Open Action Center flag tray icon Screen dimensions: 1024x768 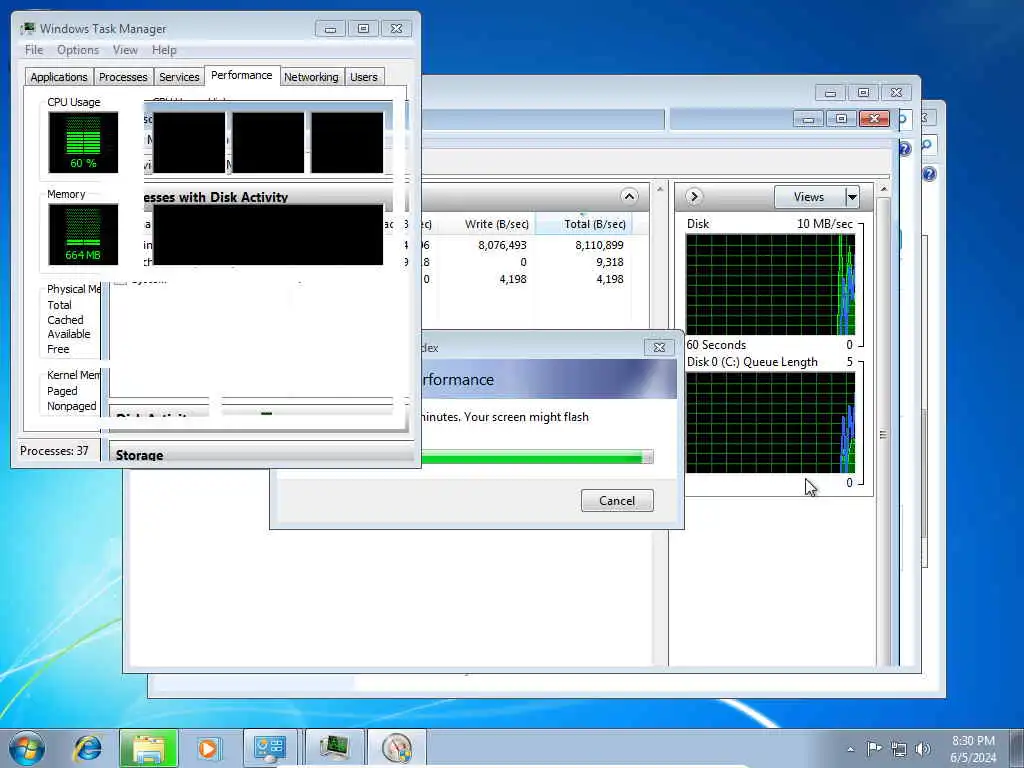874,748
